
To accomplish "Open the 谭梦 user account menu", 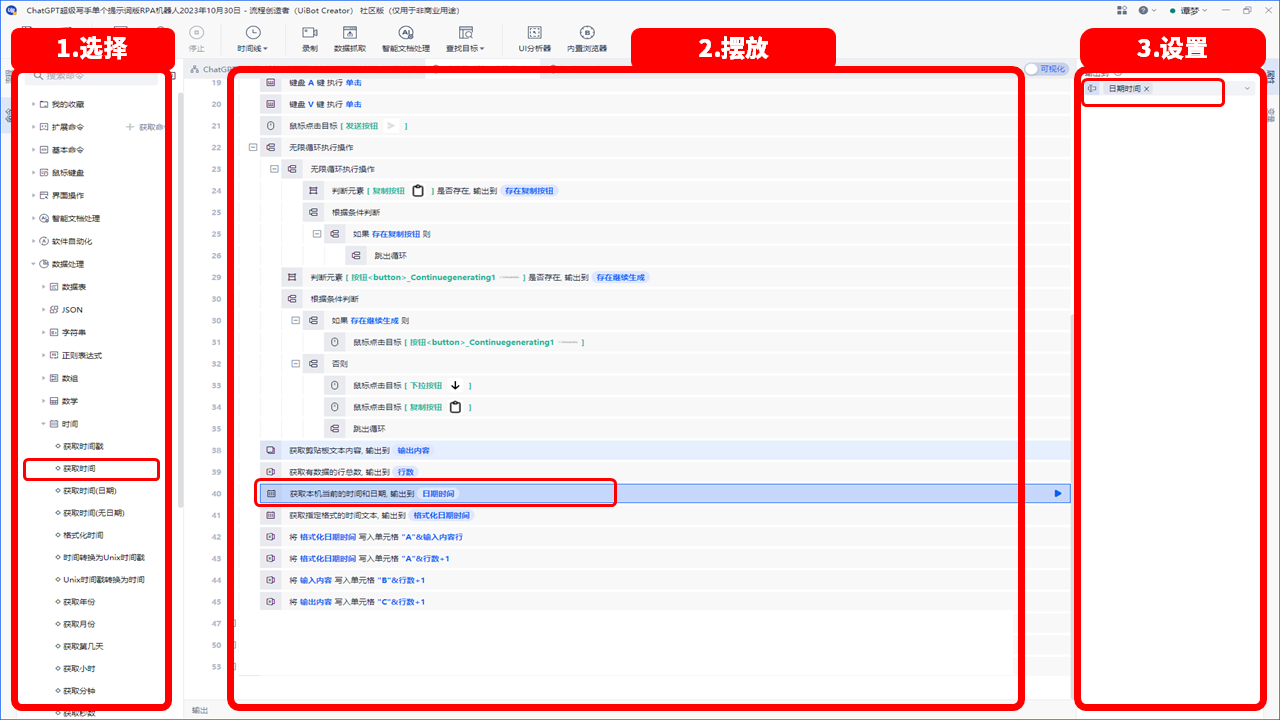I will pyautogui.click(x=1186, y=10).
